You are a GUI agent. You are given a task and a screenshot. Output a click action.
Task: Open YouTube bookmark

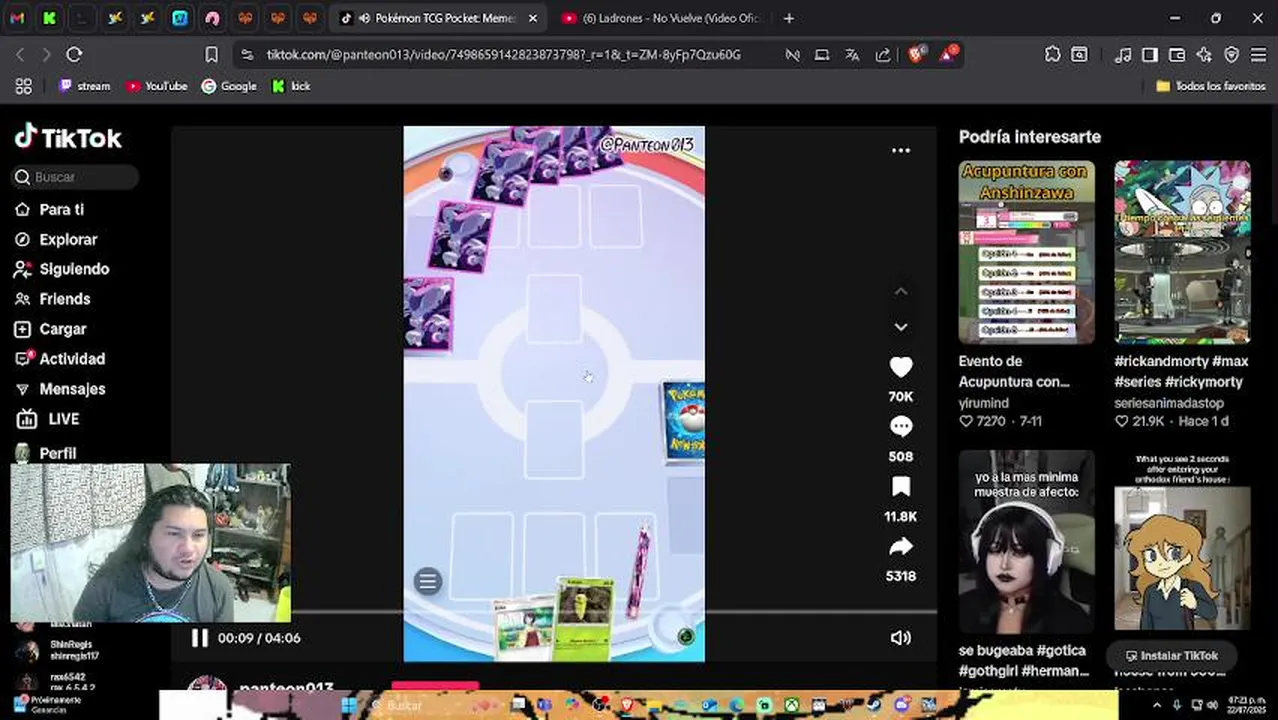pos(157,86)
